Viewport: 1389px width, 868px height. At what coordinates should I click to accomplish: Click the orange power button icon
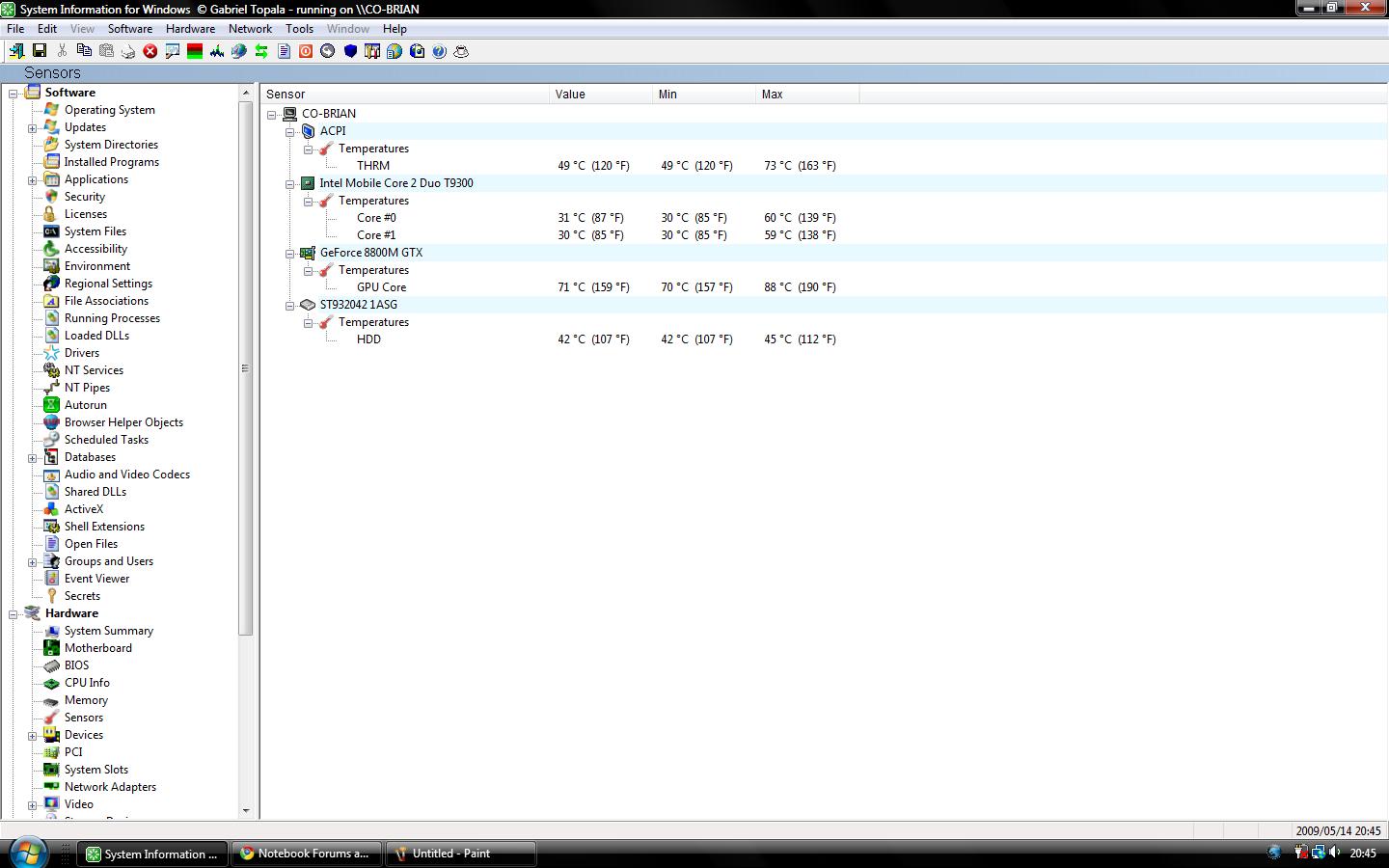tap(306, 51)
